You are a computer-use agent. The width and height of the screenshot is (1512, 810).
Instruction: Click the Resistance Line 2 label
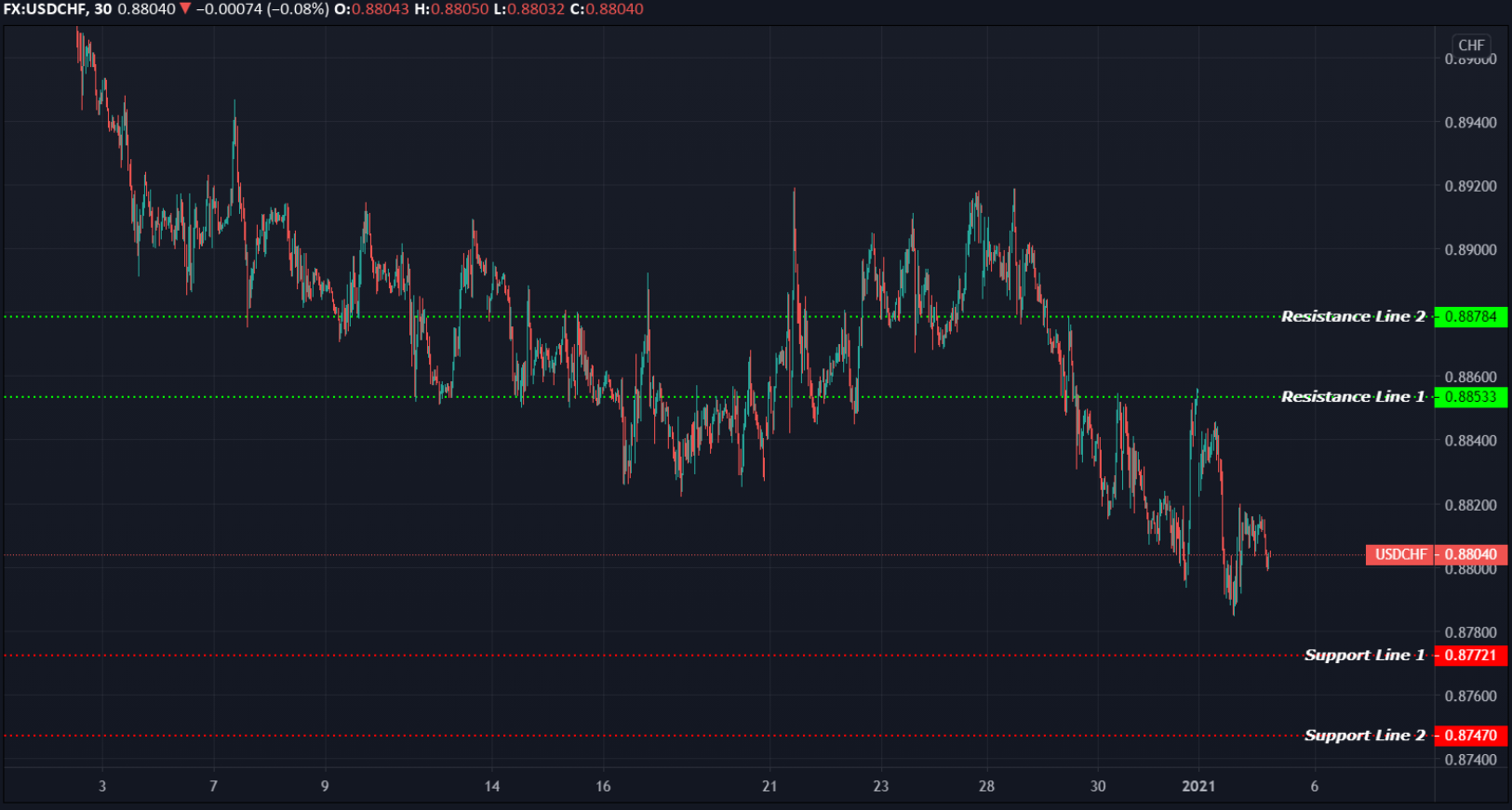pos(1353,316)
